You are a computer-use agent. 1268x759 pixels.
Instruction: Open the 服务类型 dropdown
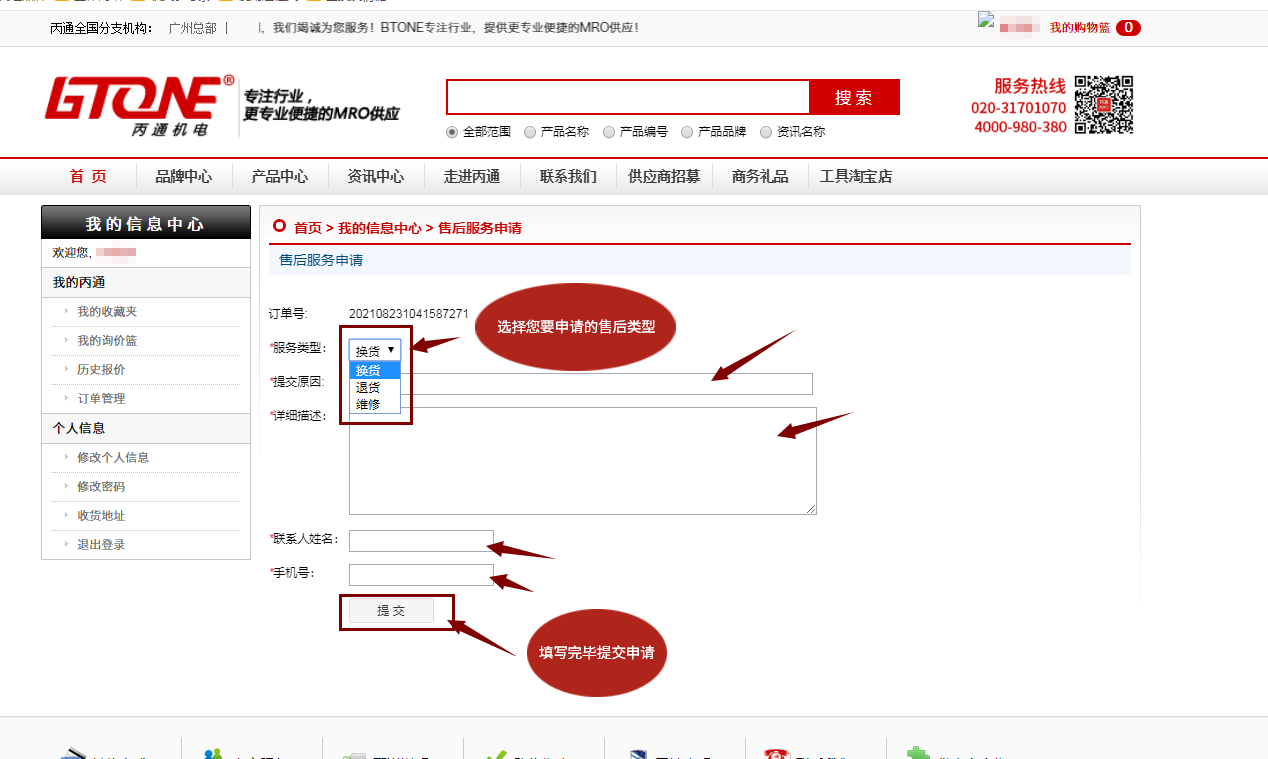pyautogui.click(x=375, y=350)
